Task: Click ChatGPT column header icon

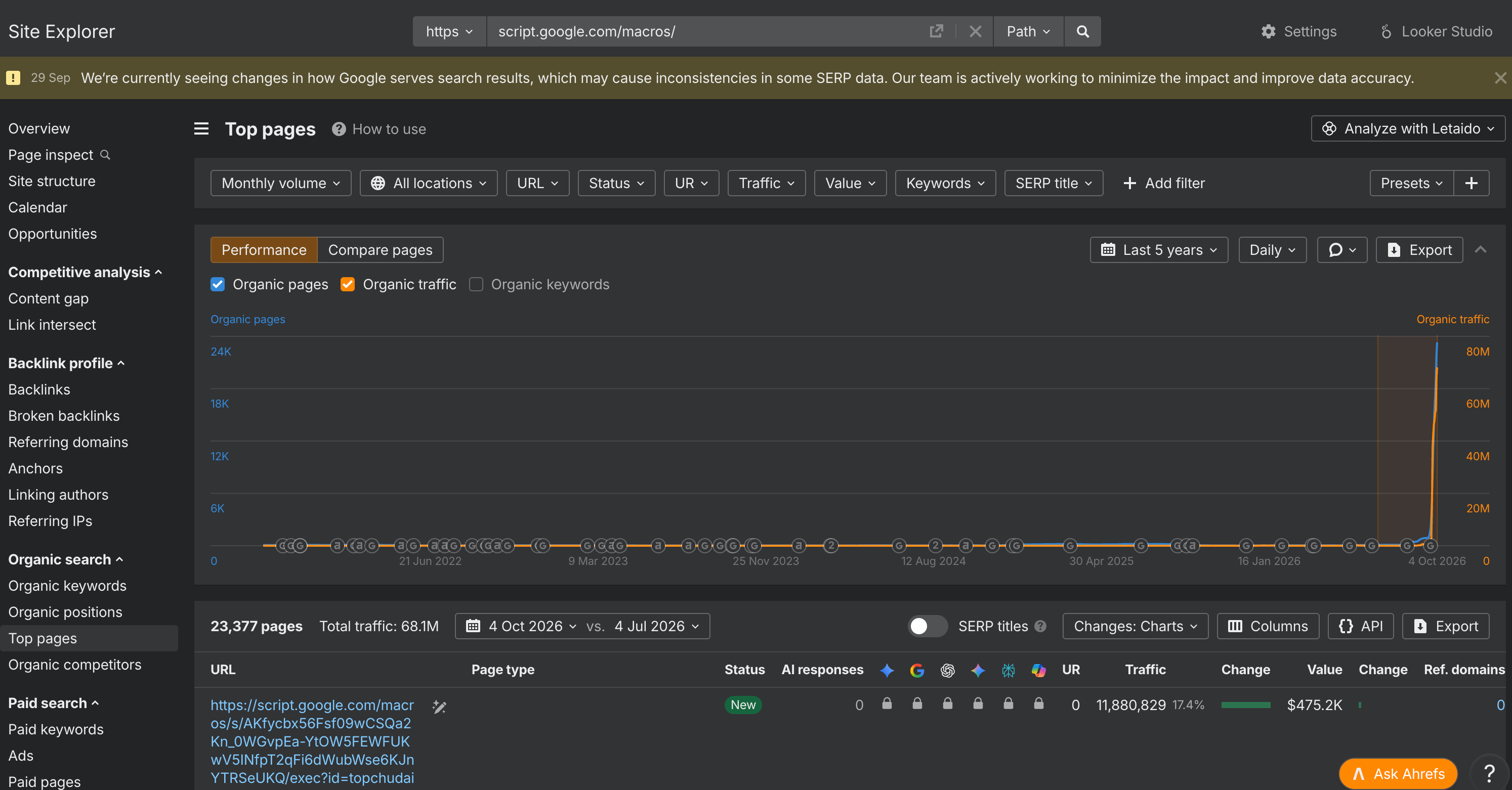Action: point(947,670)
